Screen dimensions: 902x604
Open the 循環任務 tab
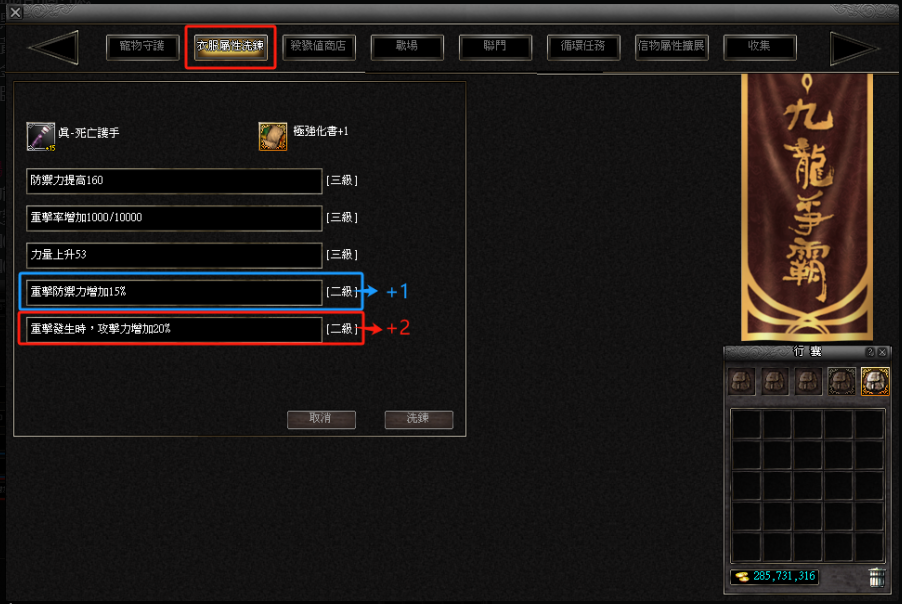(583, 47)
